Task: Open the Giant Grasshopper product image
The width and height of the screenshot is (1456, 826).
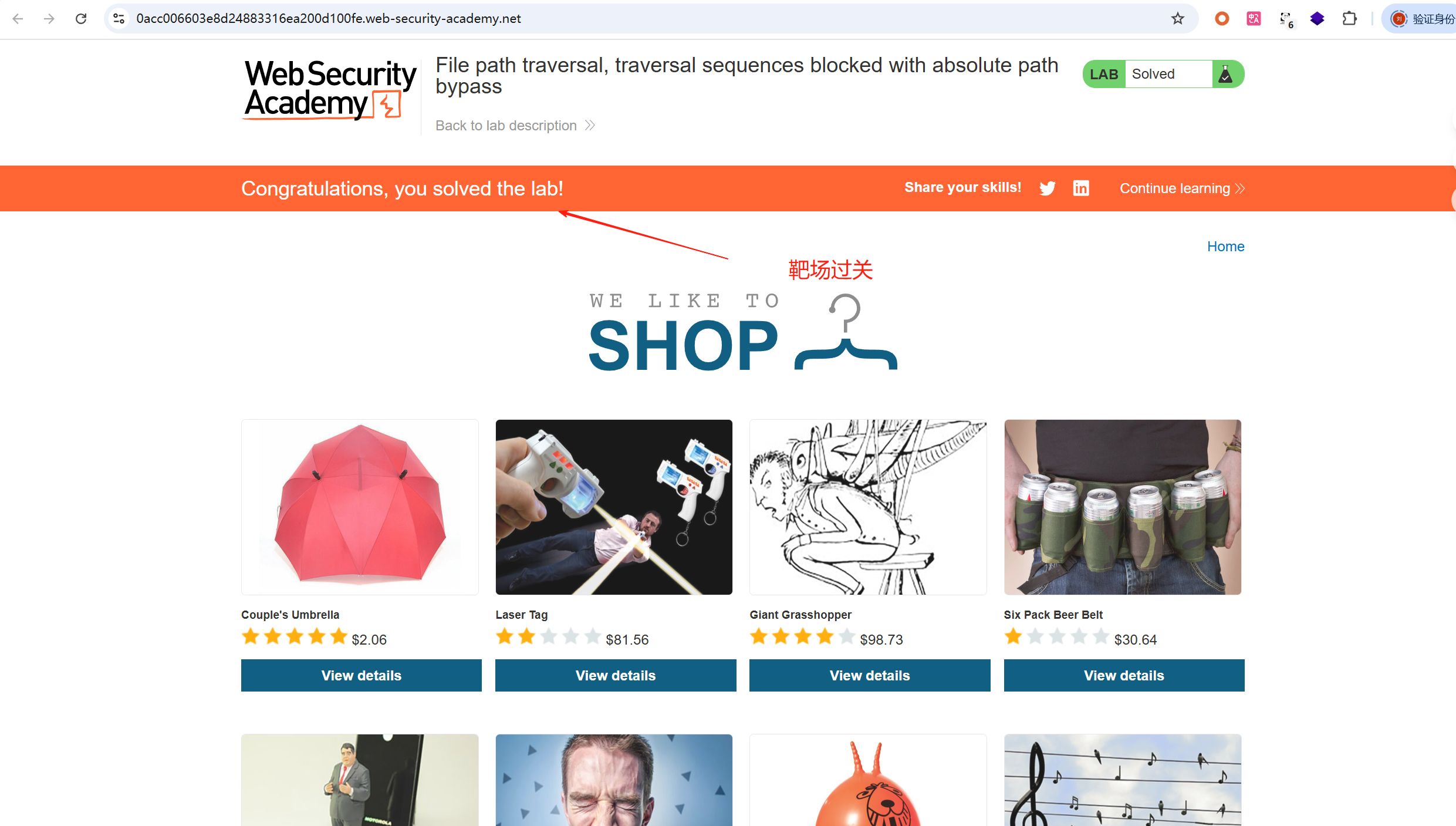Action: (x=868, y=507)
